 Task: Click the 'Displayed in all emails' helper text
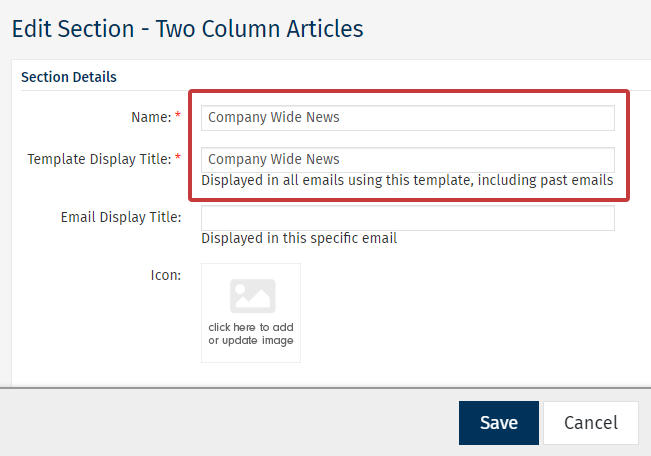[x=406, y=181]
